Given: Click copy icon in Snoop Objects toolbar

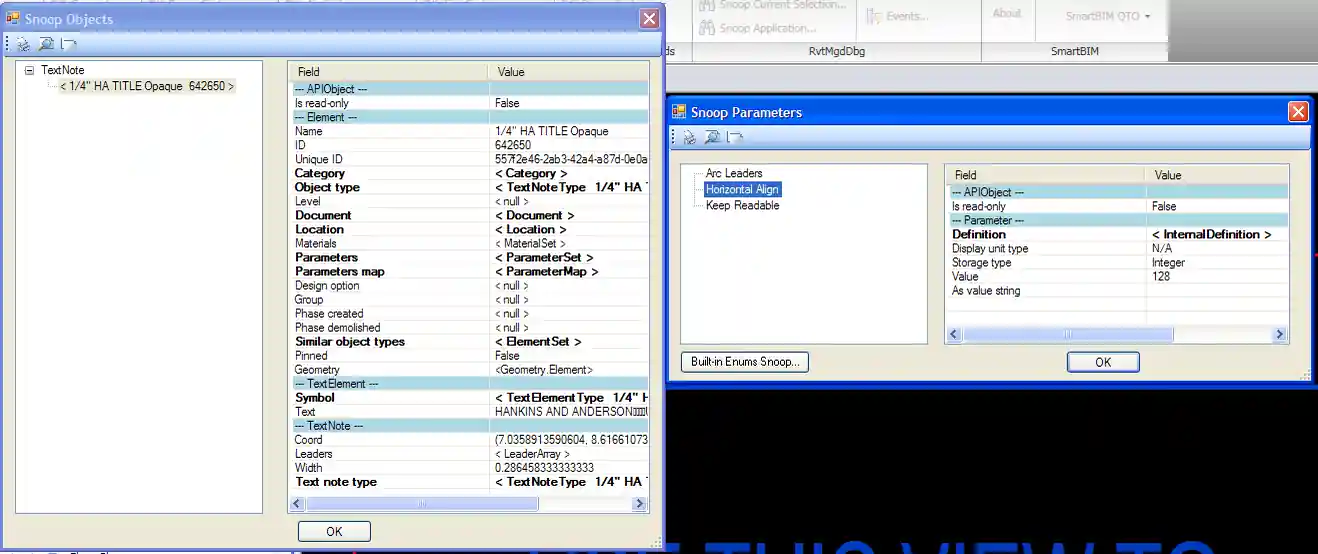Looking at the screenshot, I should pyautogui.click(x=68, y=44).
